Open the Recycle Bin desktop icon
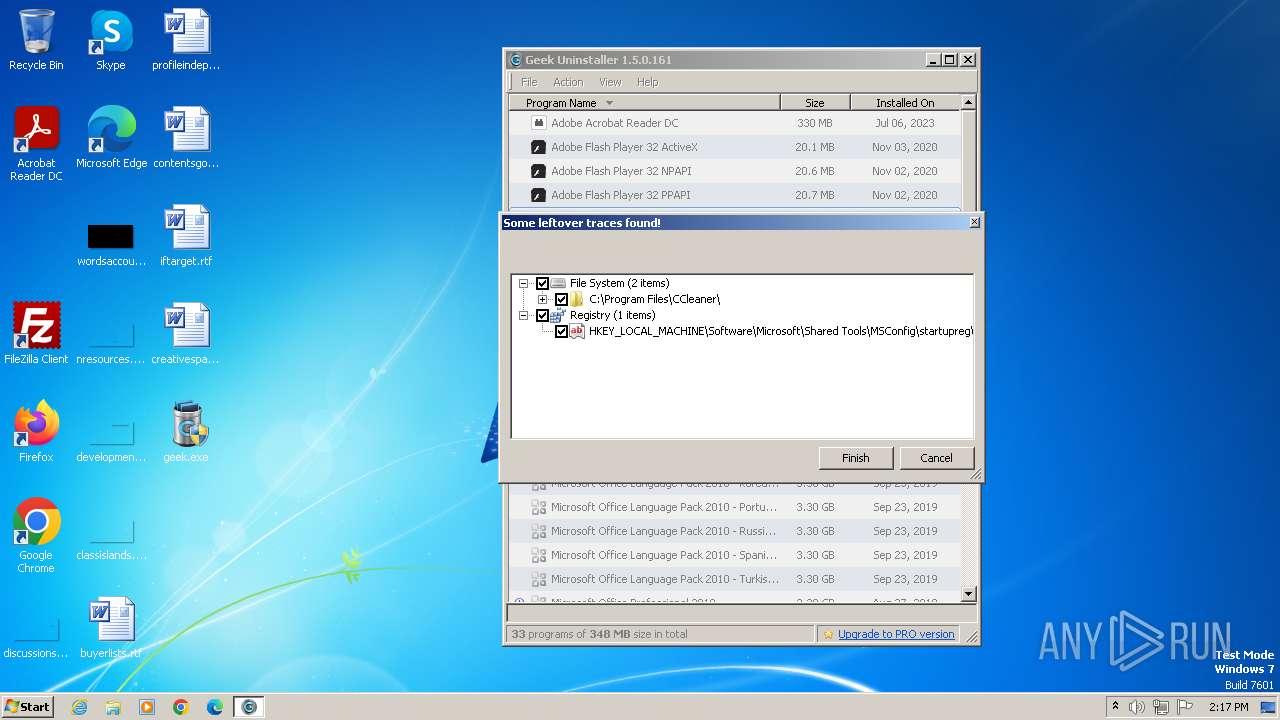The image size is (1280, 720). click(x=36, y=40)
